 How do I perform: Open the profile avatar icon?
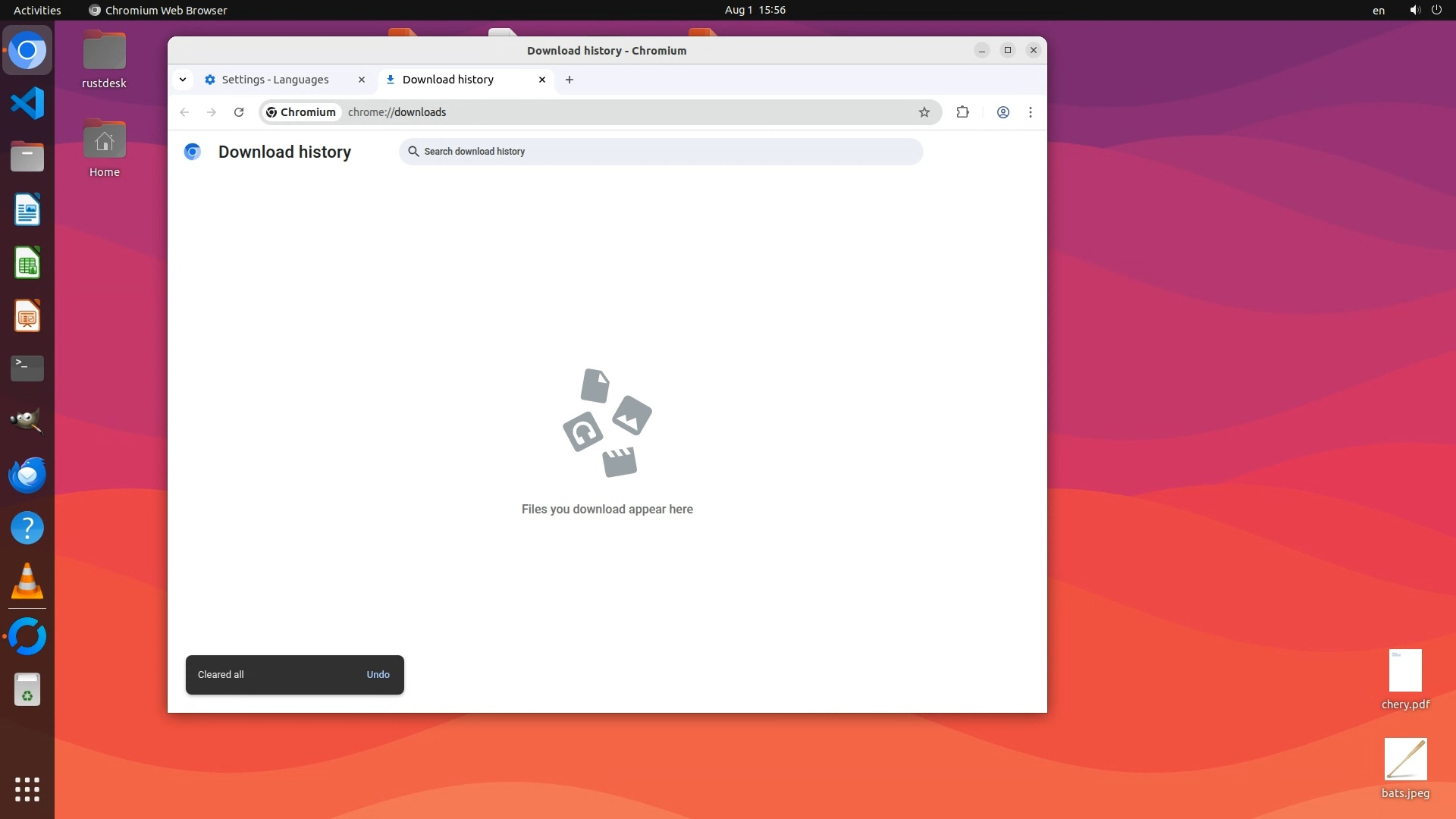coord(1003,112)
